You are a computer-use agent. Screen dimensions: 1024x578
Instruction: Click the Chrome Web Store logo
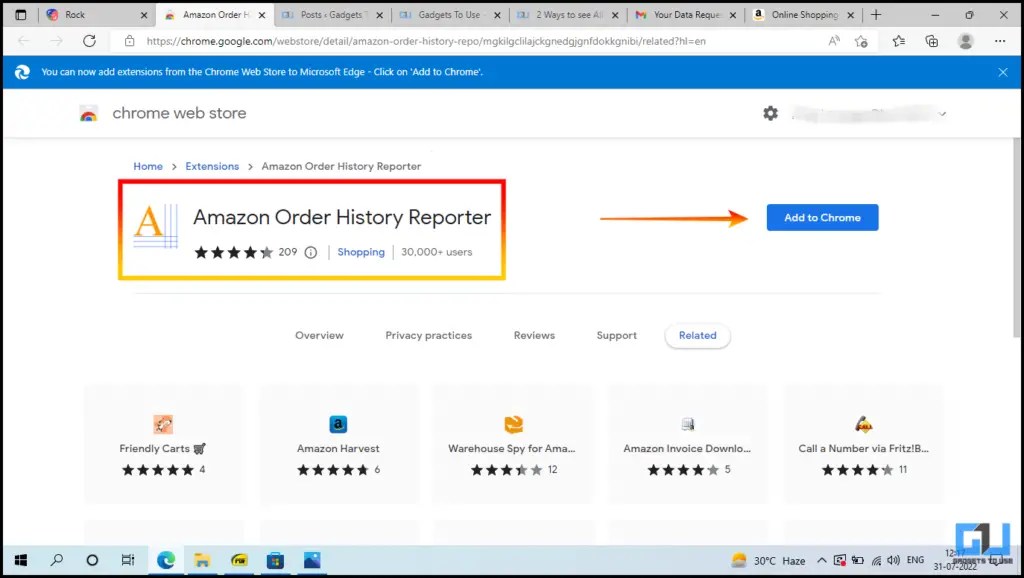click(x=89, y=113)
